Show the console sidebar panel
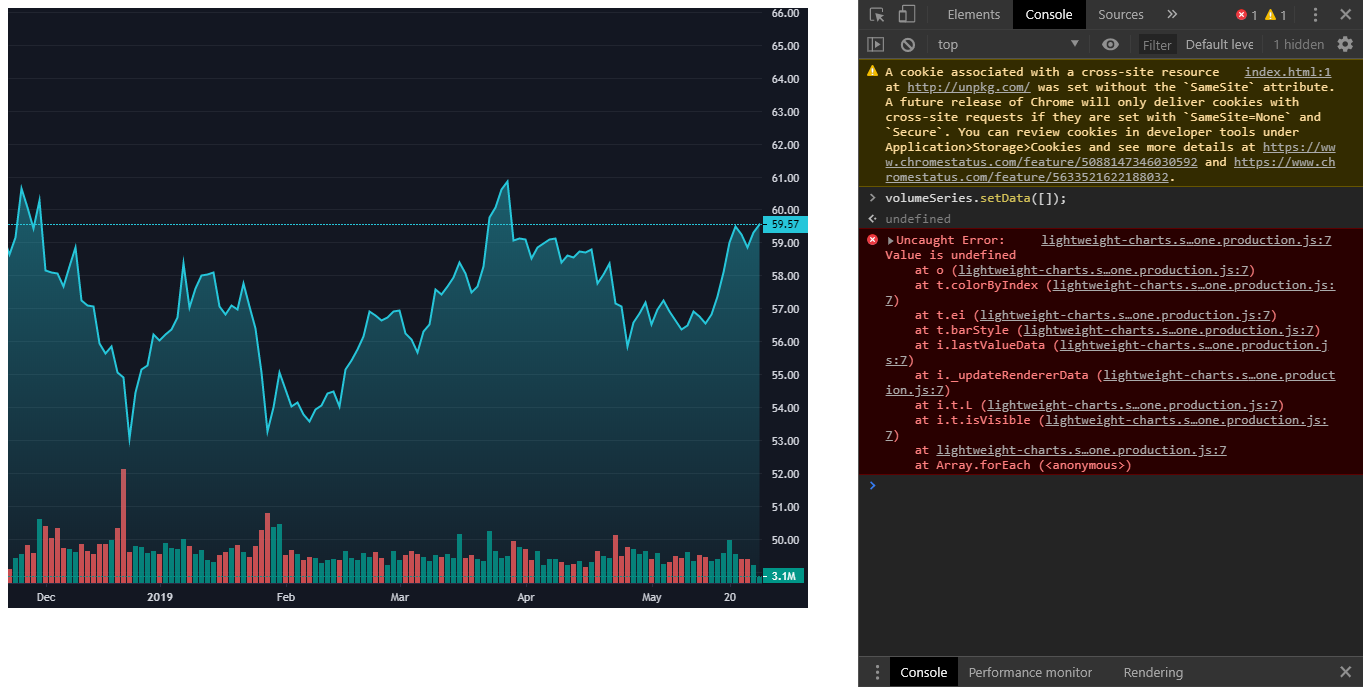This screenshot has height=687, width=1363. 875,43
